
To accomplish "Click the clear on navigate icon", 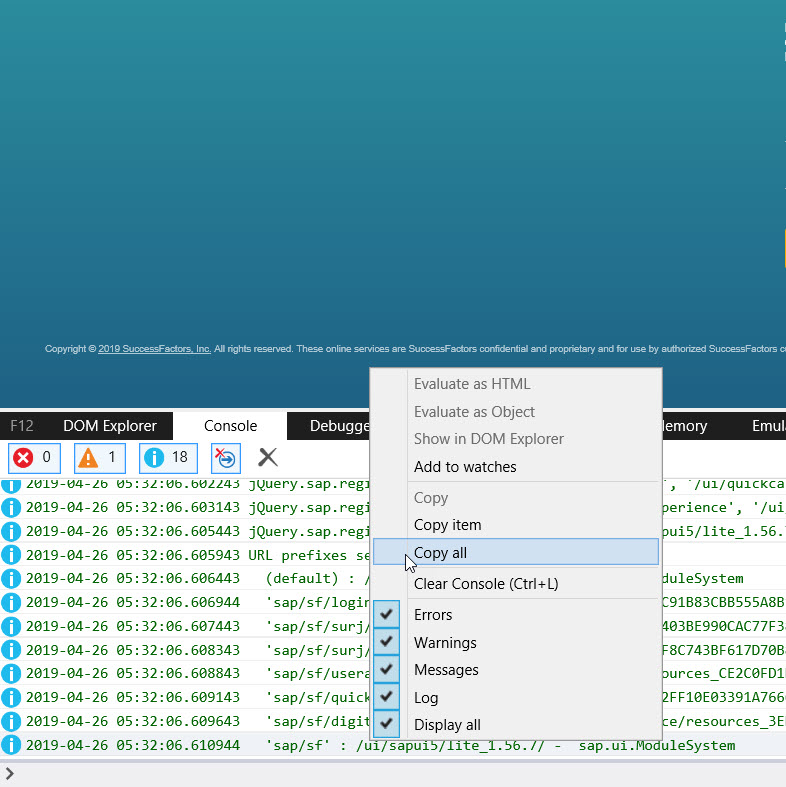I will 226,458.
